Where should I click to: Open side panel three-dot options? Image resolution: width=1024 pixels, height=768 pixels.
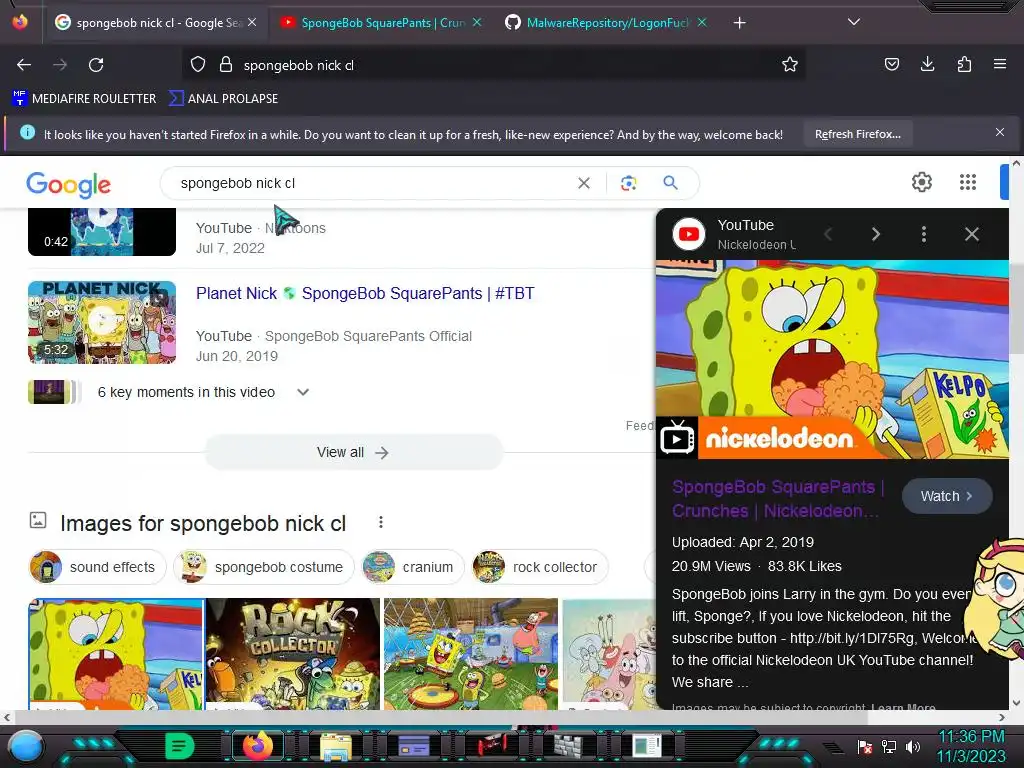coord(923,234)
